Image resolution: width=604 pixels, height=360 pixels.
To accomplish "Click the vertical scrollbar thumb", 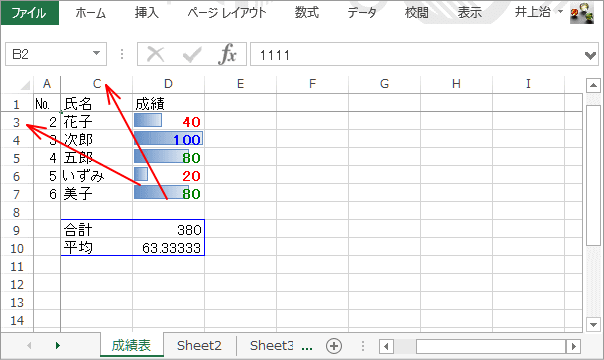I will pyautogui.click(x=593, y=175).
